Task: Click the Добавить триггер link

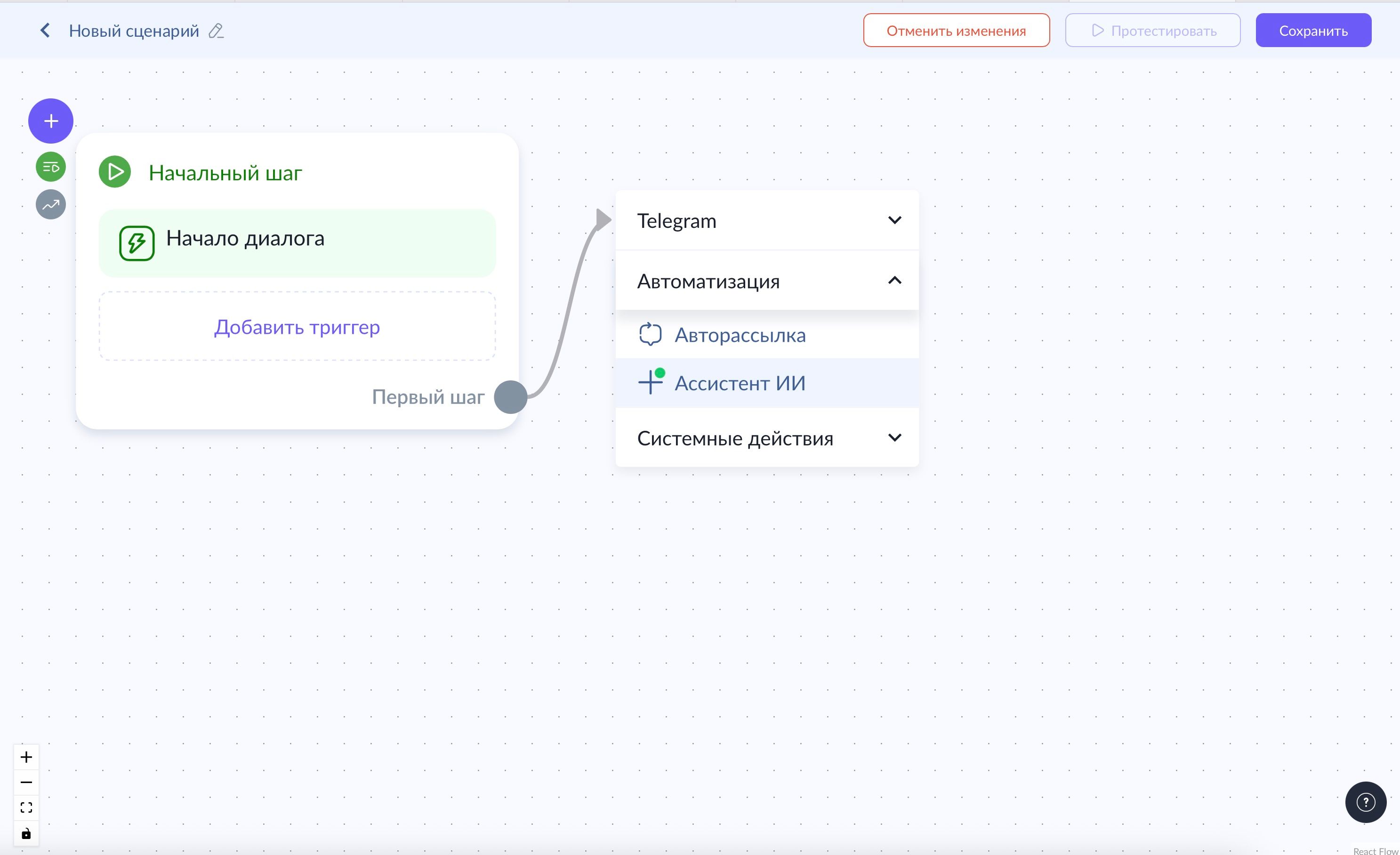Action: click(x=297, y=327)
